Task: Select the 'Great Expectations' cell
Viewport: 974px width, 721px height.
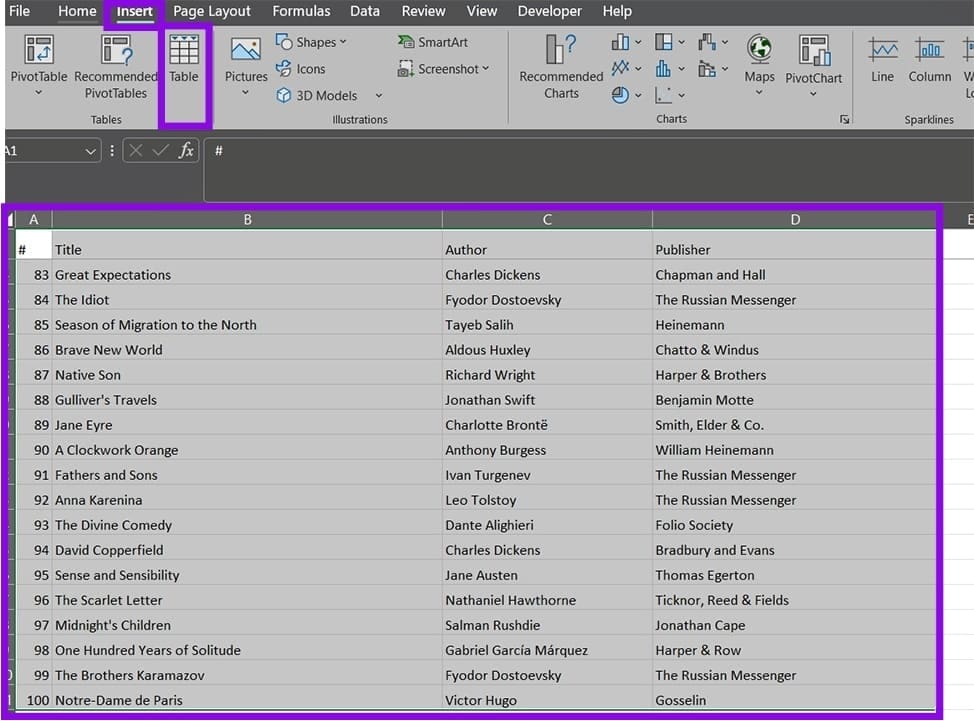Action: 247,274
